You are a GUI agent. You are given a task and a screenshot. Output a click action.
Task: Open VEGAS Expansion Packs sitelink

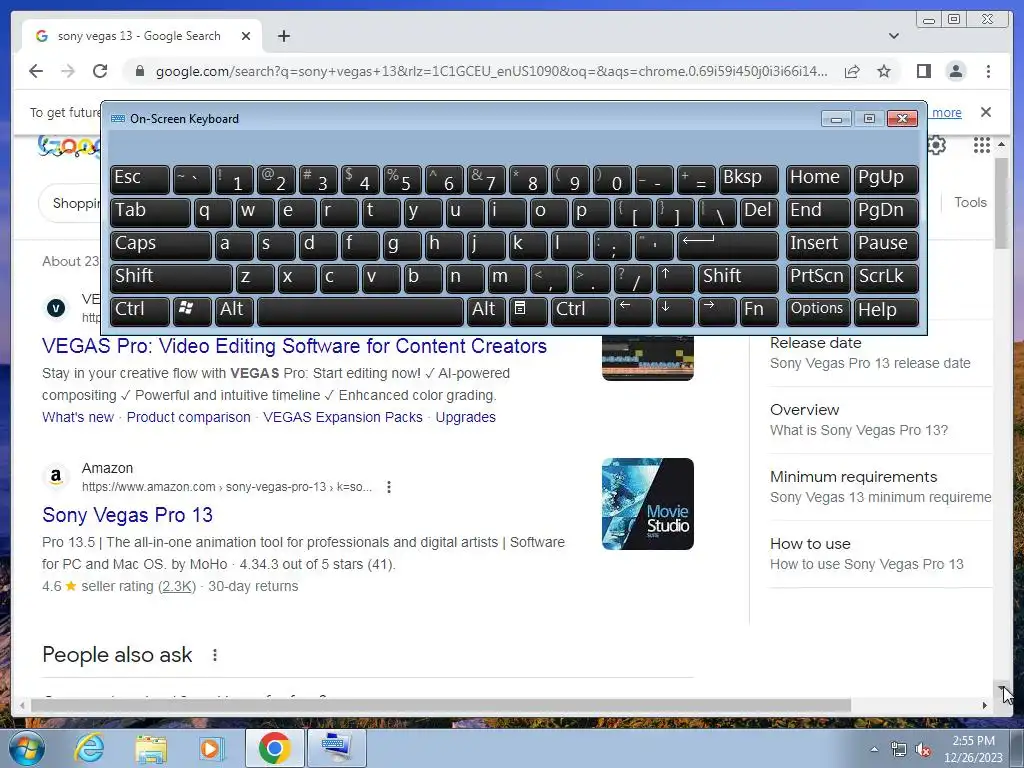tap(343, 417)
